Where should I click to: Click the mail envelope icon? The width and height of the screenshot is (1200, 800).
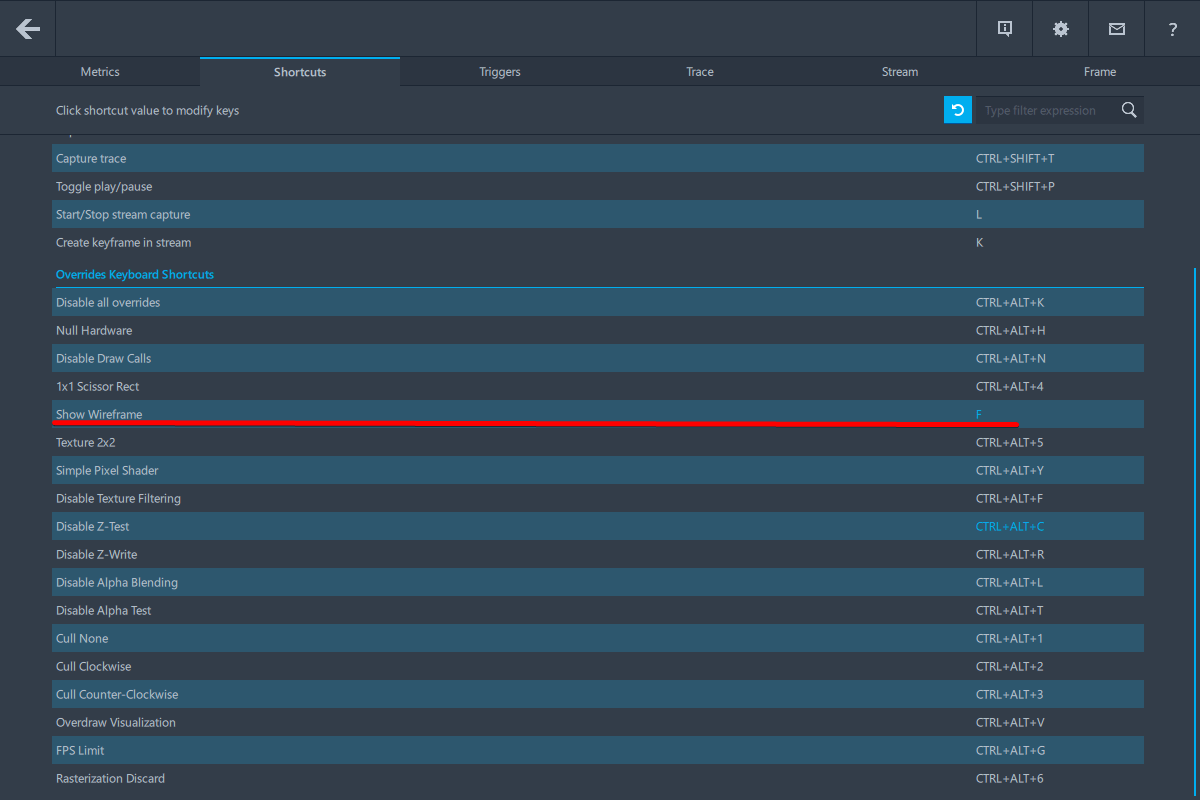(x=1117, y=29)
